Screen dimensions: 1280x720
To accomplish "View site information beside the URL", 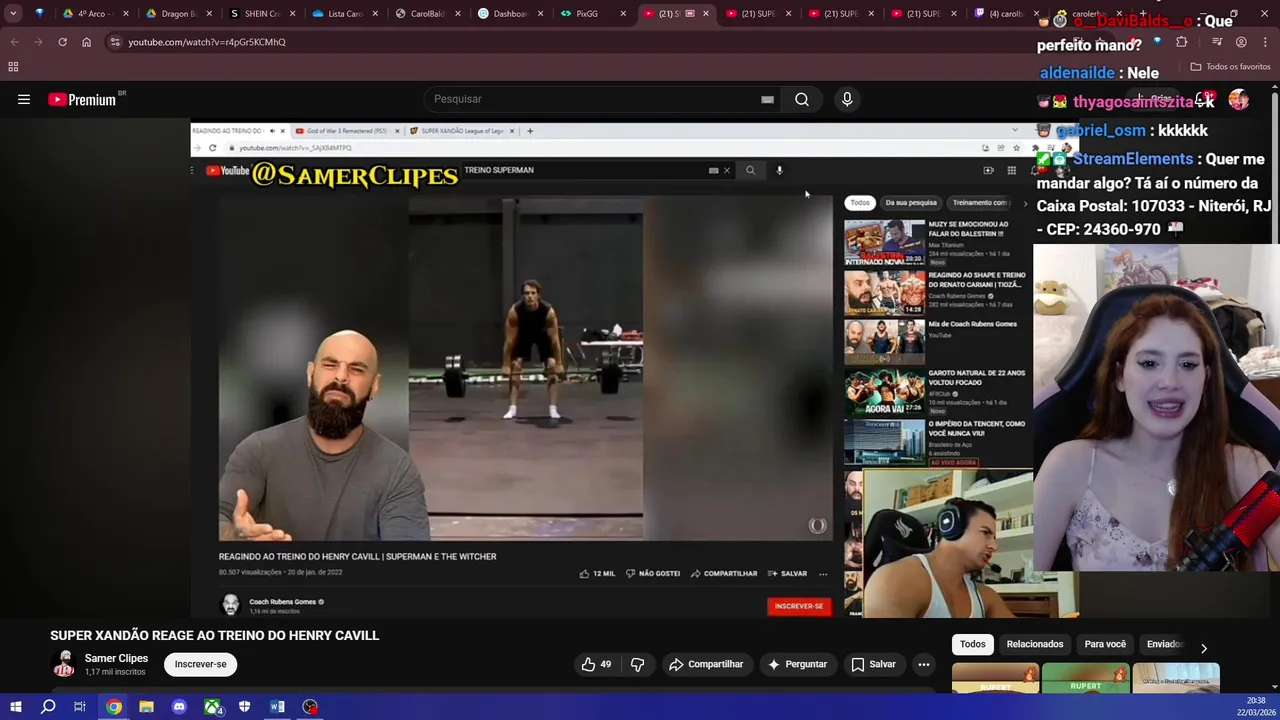I will [115, 42].
